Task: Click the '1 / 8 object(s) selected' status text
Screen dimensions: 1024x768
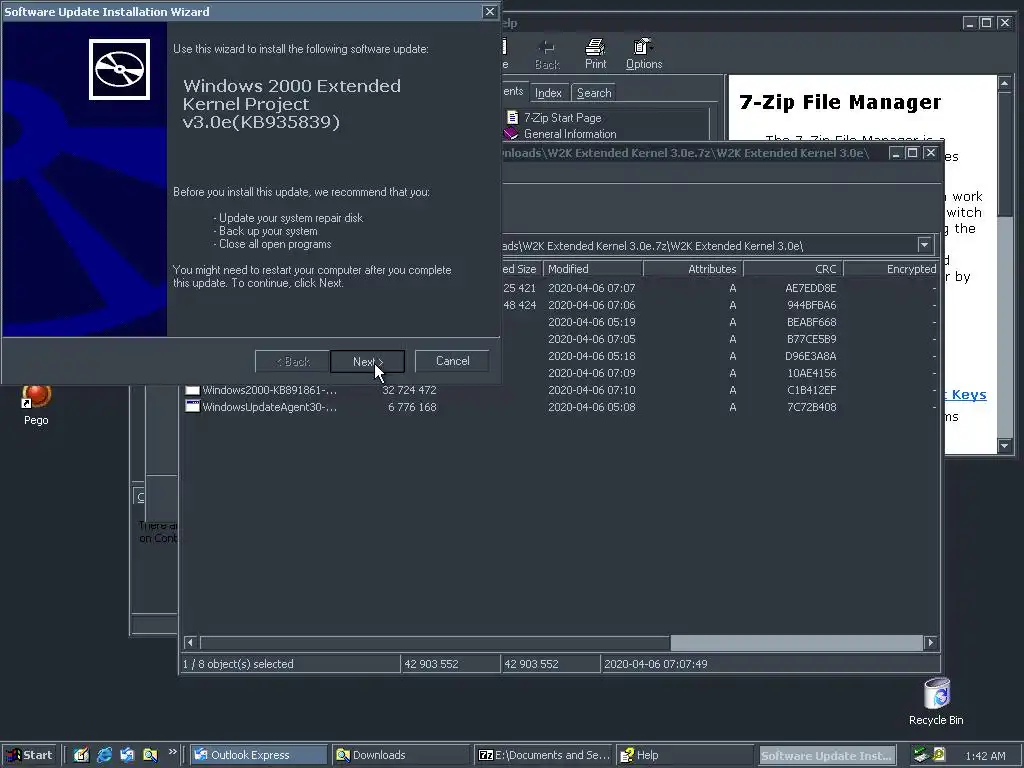Action: click(x=238, y=664)
